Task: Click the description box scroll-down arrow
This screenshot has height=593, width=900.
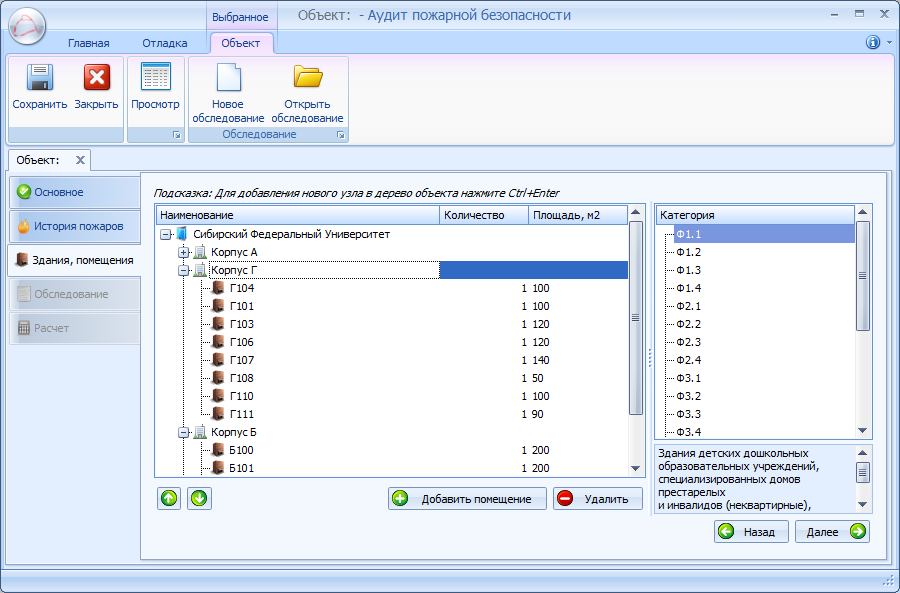Action: pyautogui.click(x=863, y=505)
